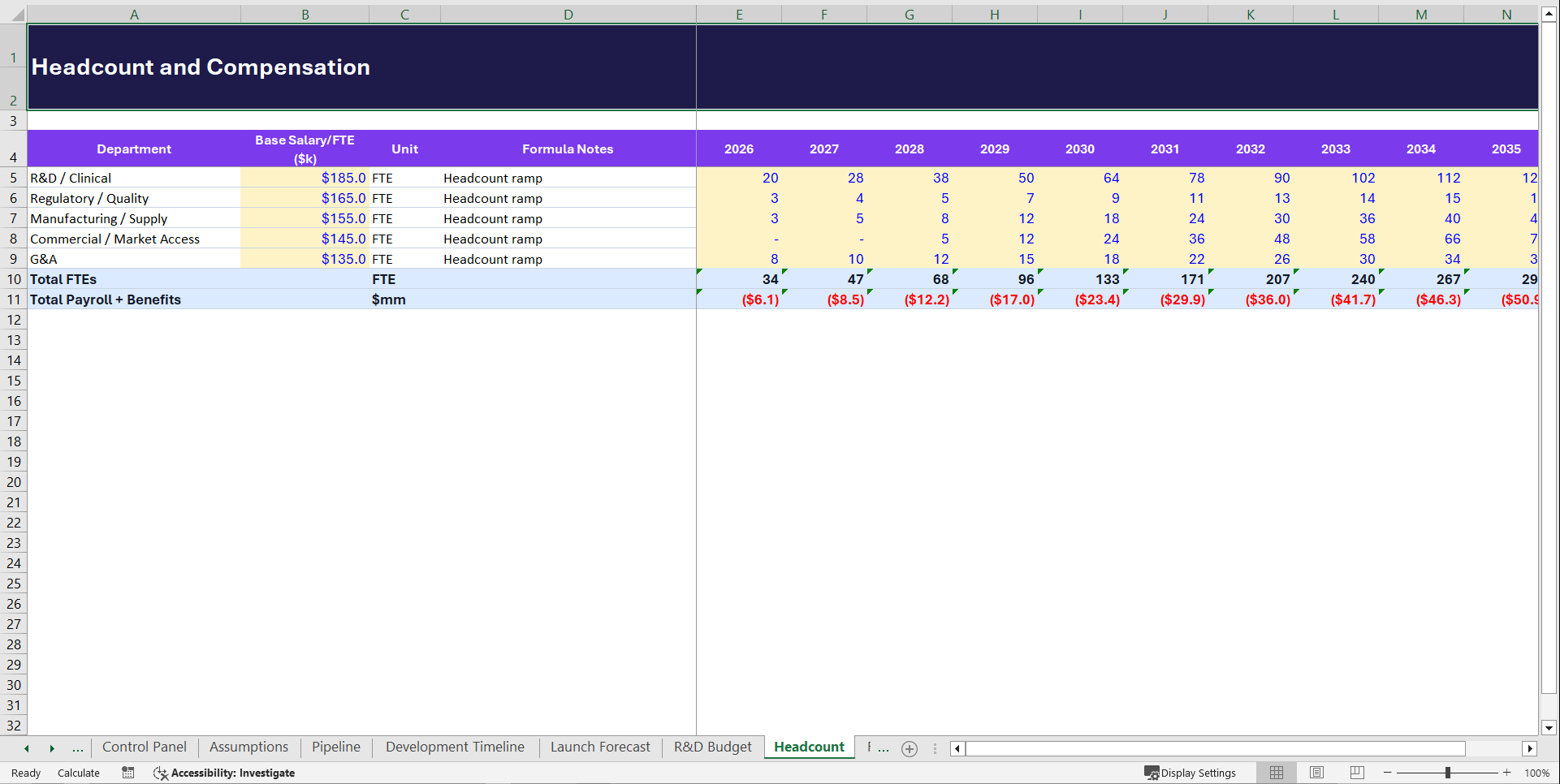
Task: Select column M header
Action: click(1421, 14)
